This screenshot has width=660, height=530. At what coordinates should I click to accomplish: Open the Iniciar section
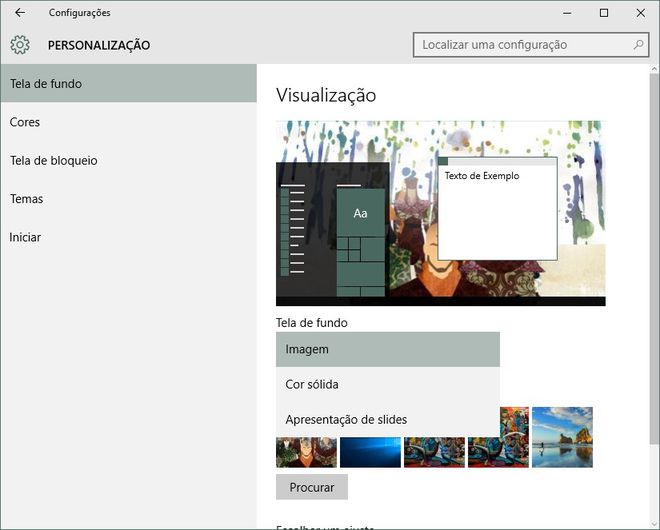click(128, 237)
